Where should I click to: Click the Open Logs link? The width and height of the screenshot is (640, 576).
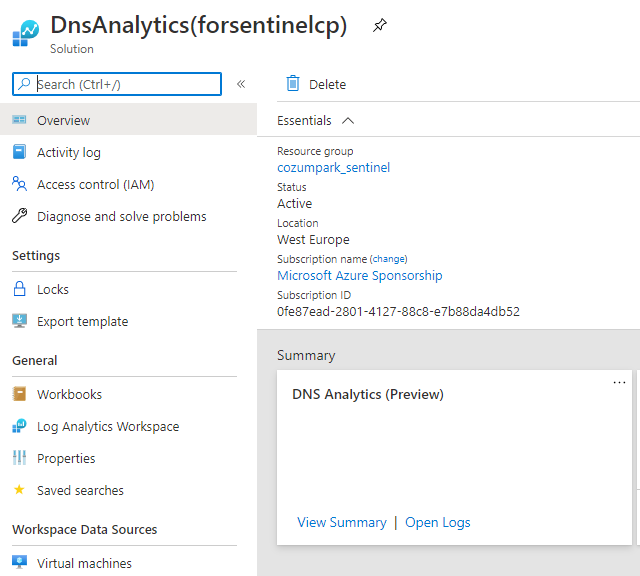point(438,523)
